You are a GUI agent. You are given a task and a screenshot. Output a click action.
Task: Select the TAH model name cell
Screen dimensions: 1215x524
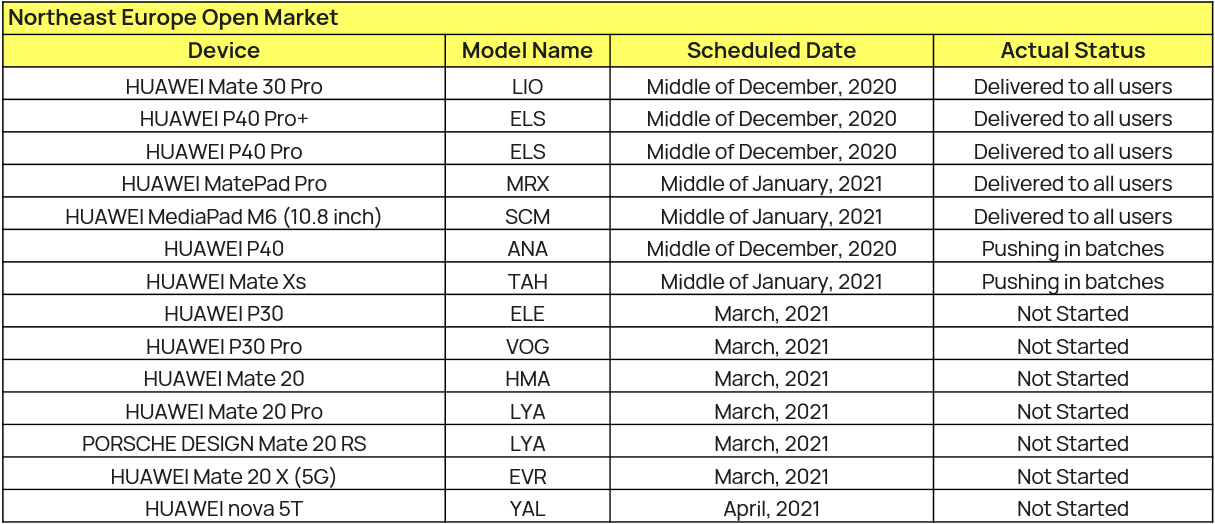(527, 281)
